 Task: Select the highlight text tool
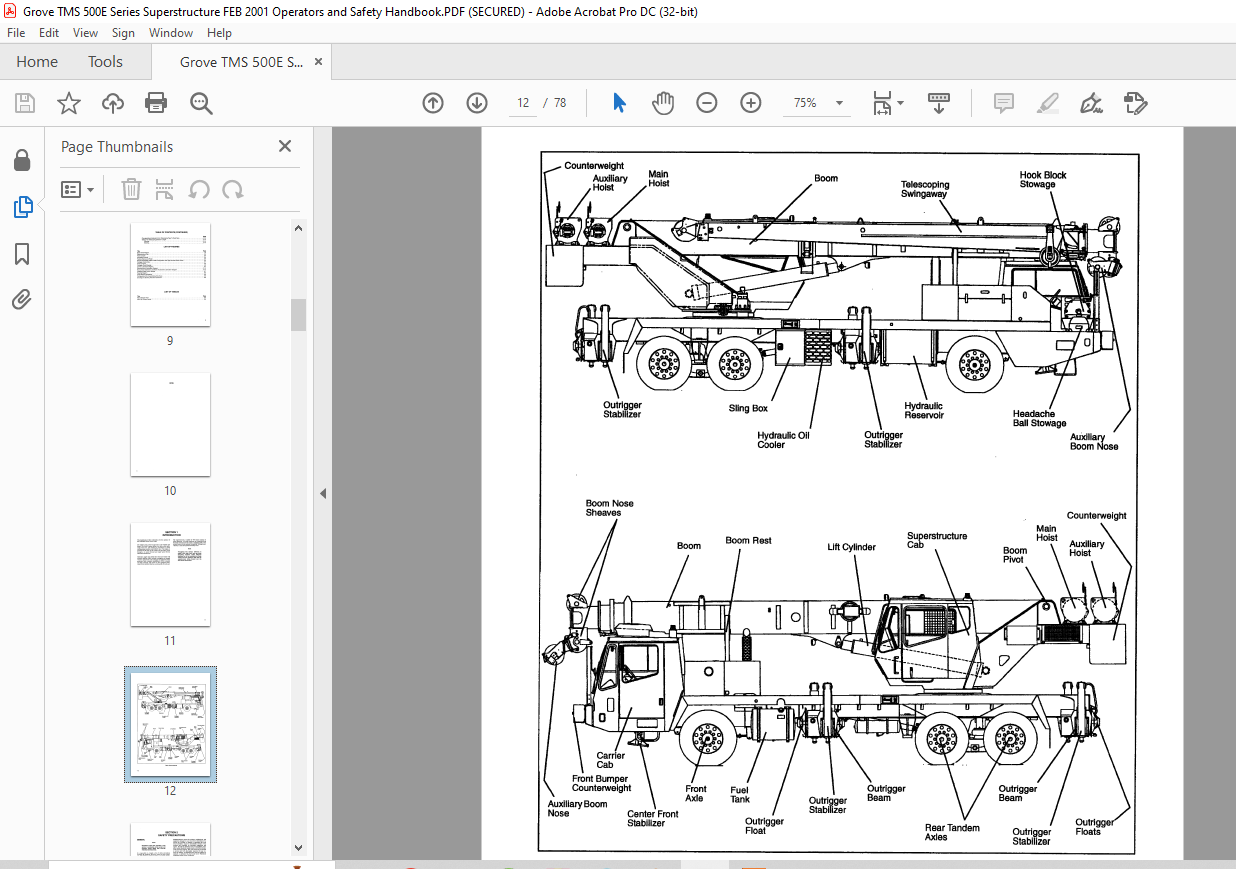tap(1047, 103)
